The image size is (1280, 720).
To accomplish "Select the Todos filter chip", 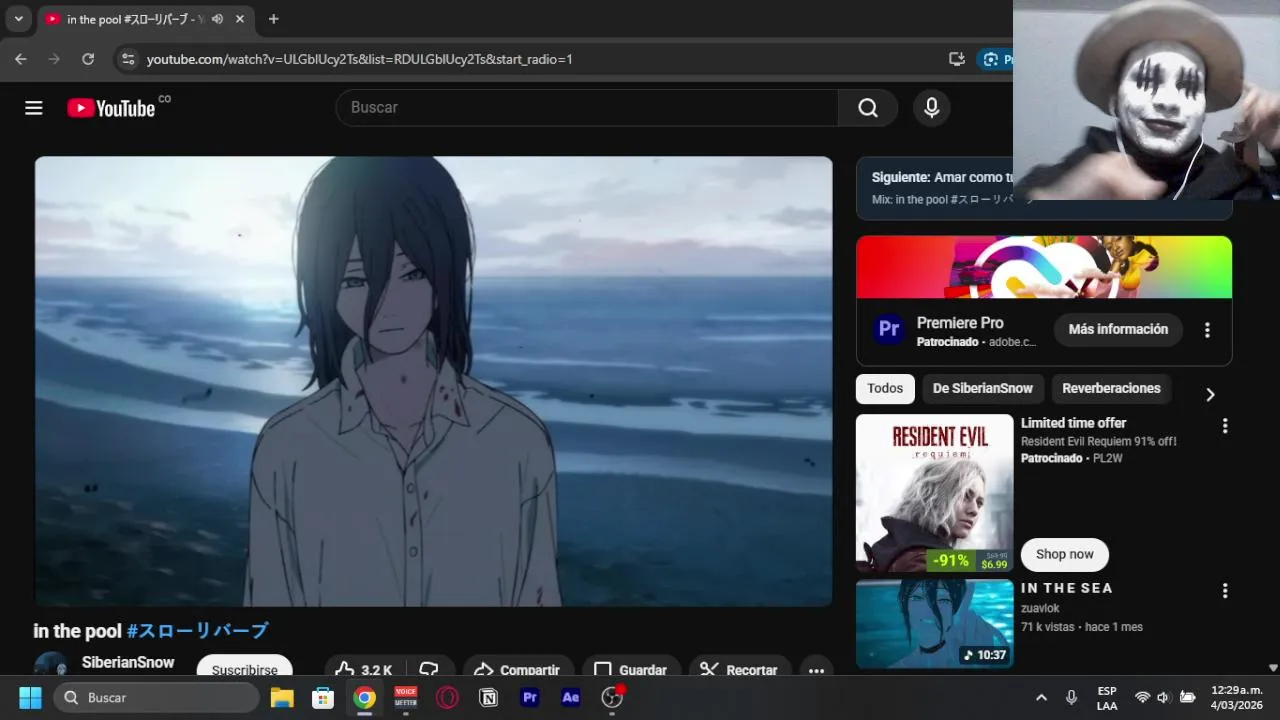I will (x=885, y=388).
